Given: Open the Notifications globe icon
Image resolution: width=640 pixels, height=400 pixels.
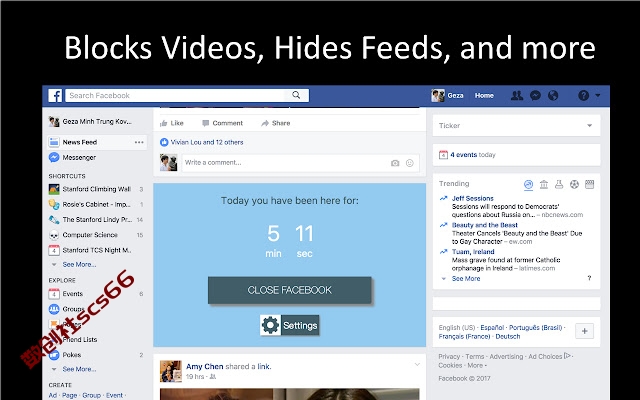Looking at the screenshot, I should click(553, 96).
